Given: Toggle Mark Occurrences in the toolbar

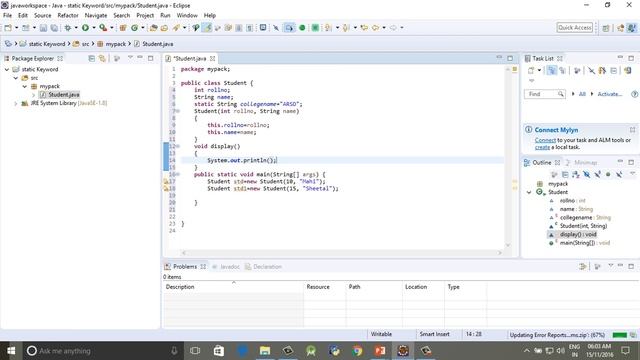Looking at the screenshot, I should tap(207, 28).
